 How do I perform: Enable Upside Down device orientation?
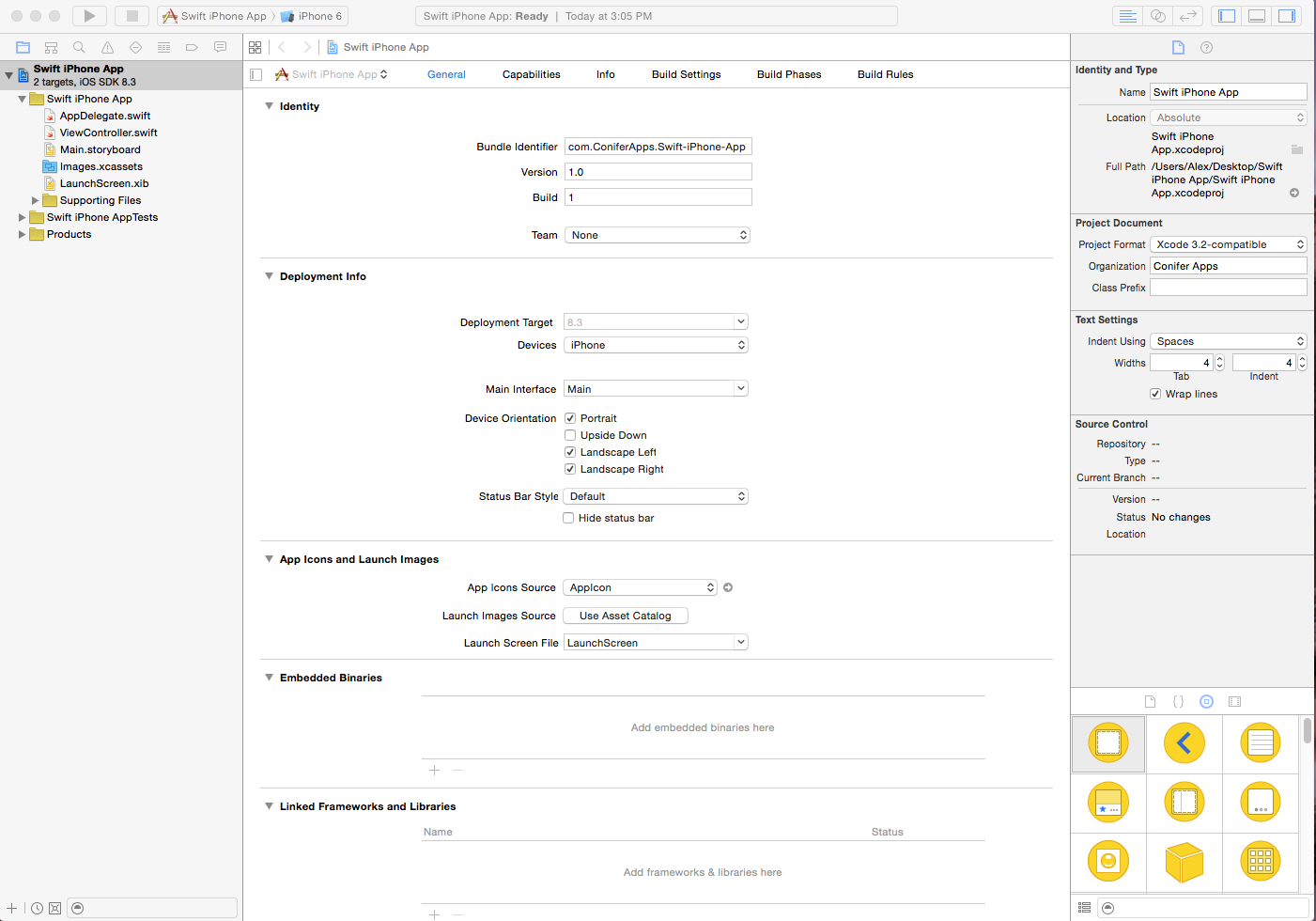point(570,435)
